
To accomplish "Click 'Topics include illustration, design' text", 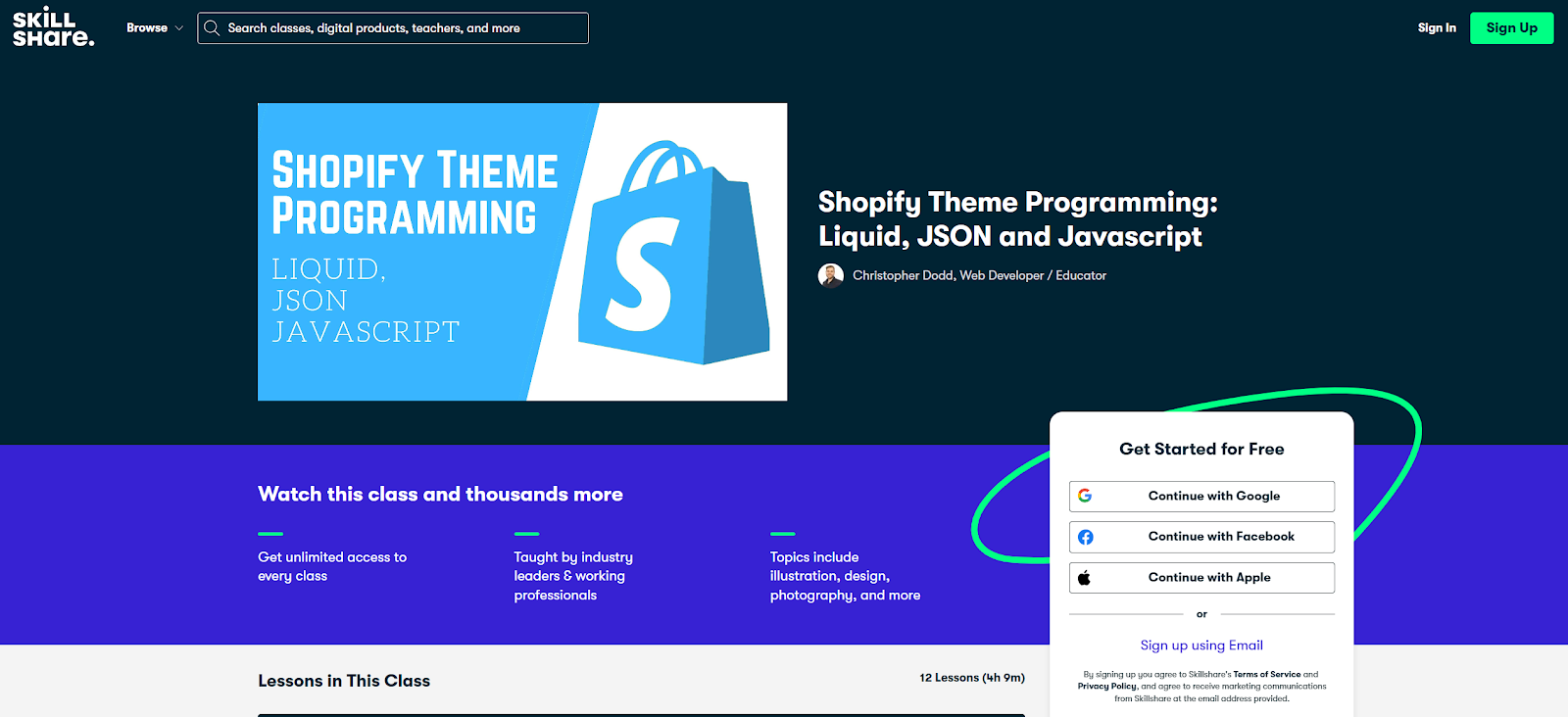I will coord(845,576).
